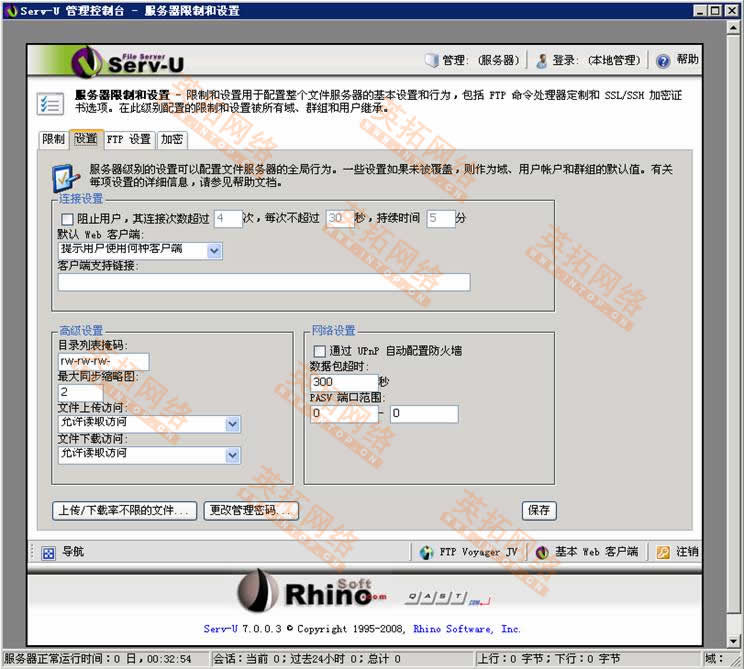Focus the 客户端支持链接 text field
The image size is (744, 669).
tap(264, 282)
